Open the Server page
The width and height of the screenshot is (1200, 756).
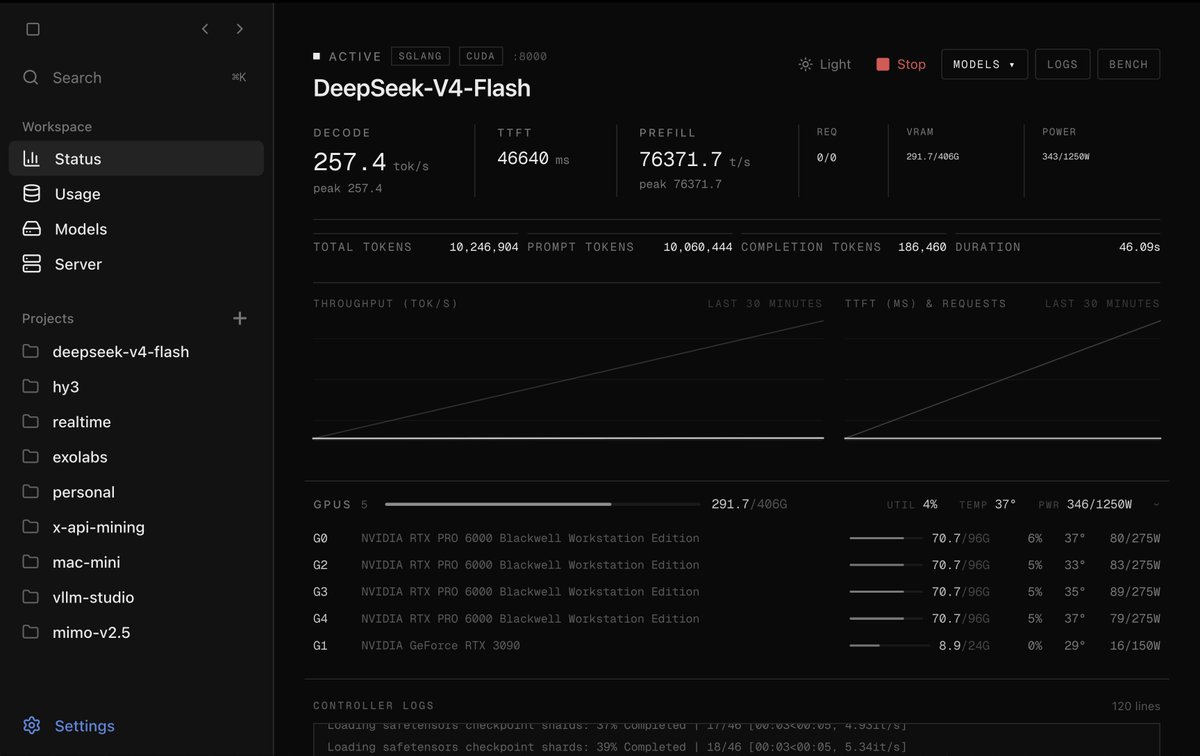coord(136,264)
